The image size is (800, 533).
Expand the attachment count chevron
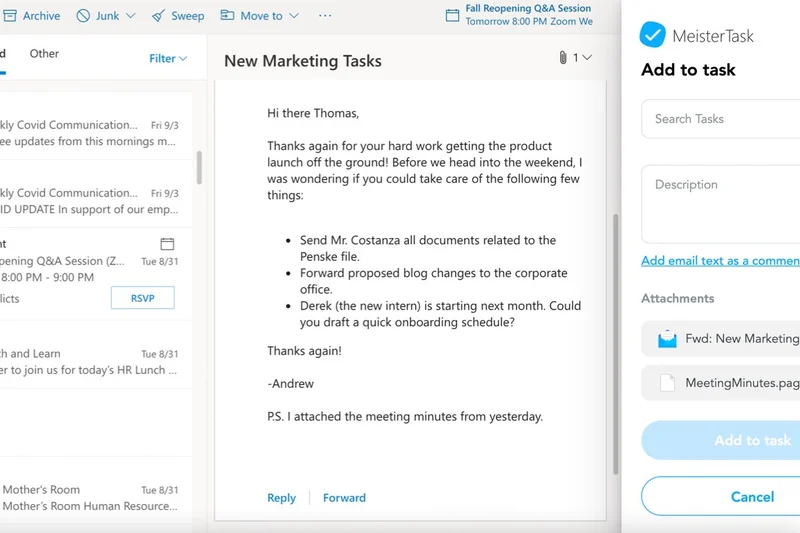(x=586, y=58)
